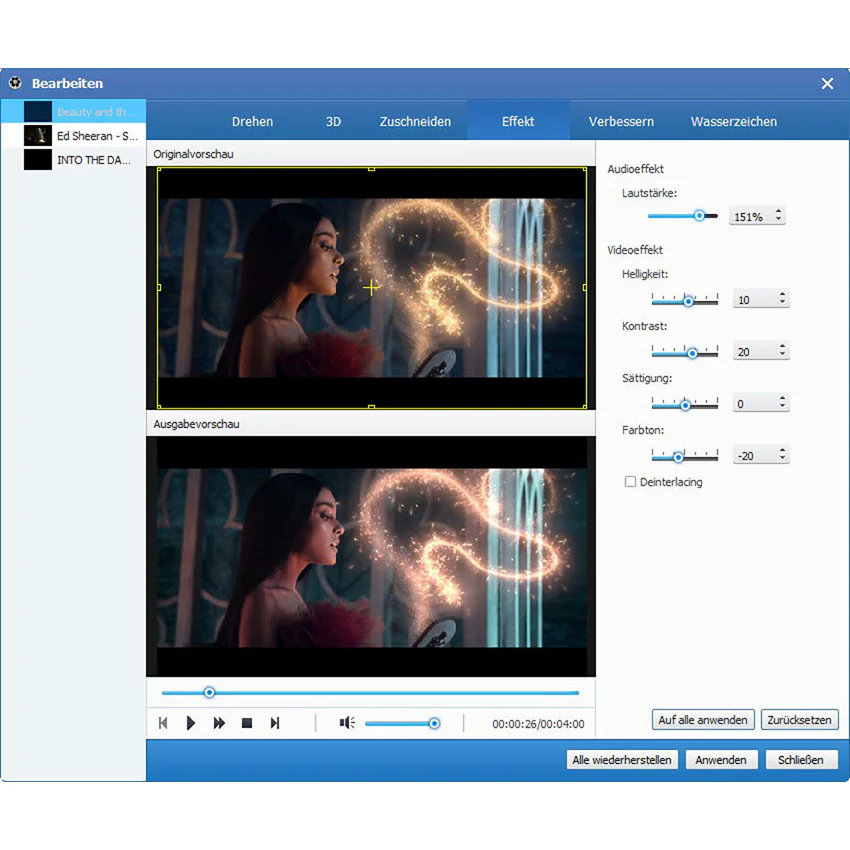Image resolution: width=850 pixels, height=850 pixels.
Task: Click the film reel app icon
Action: 15,83
